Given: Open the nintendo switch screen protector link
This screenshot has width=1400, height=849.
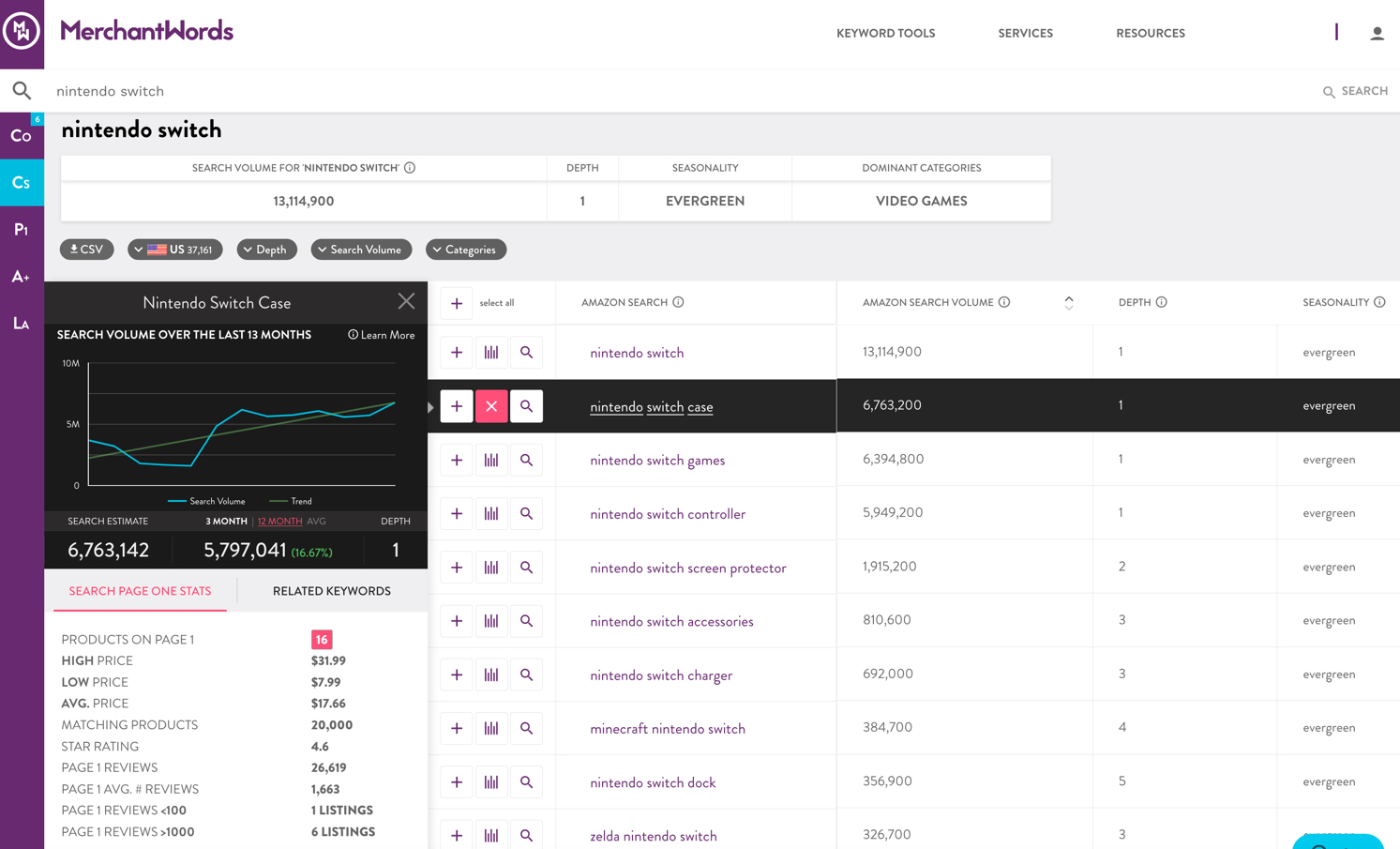Looking at the screenshot, I should tap(687, 569).
